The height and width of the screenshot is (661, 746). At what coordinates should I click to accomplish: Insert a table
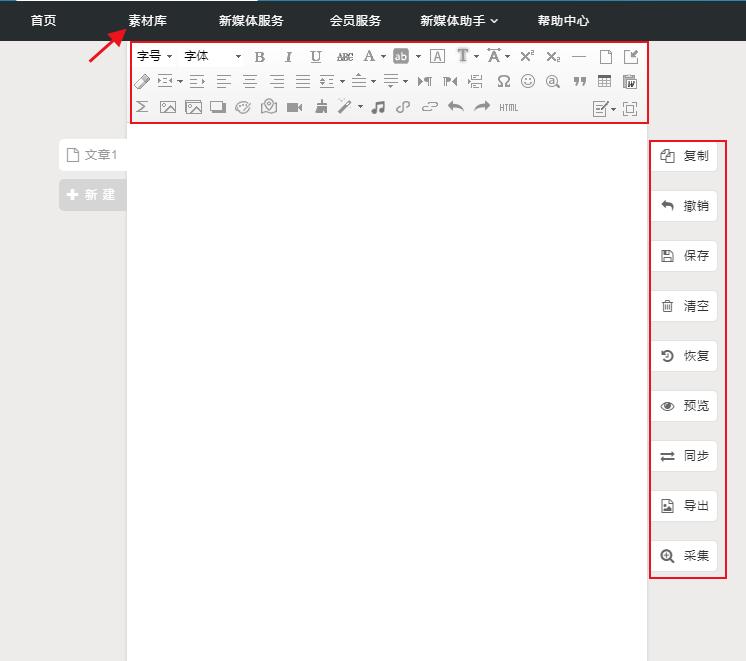tap(604, 81)
